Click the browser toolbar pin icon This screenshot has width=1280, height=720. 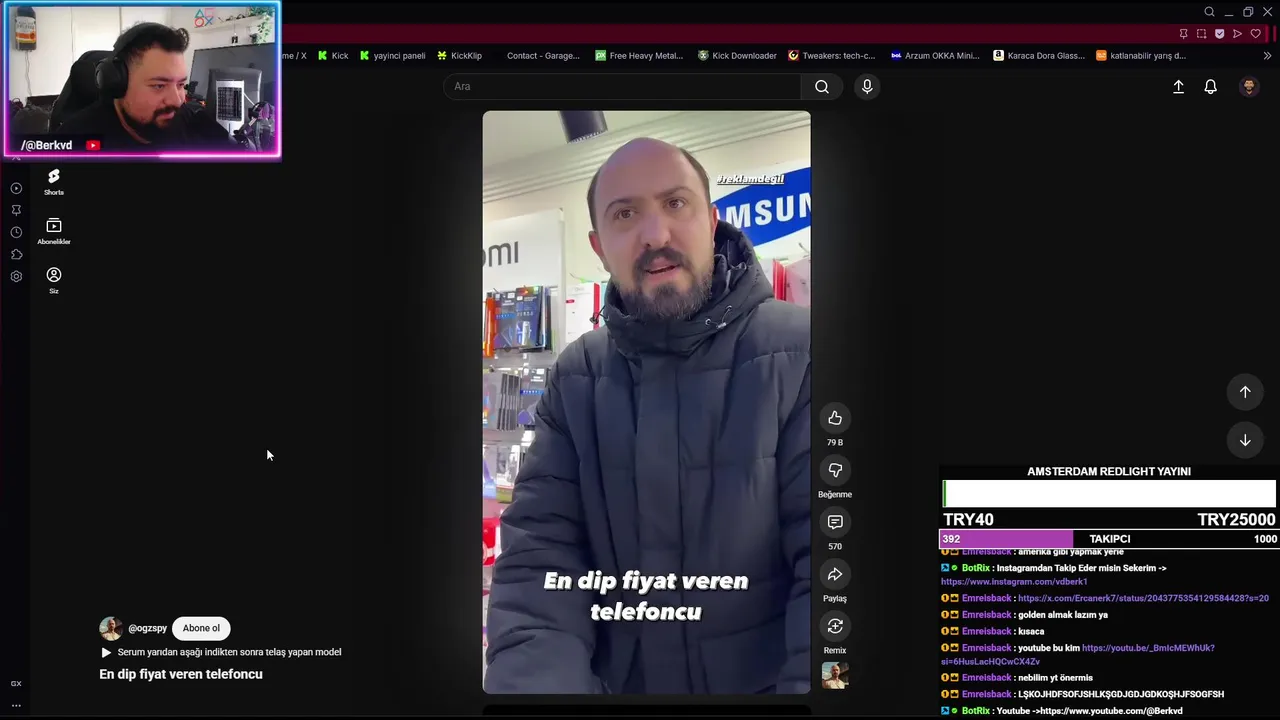pyautogui.click(x=1183, y=34)
